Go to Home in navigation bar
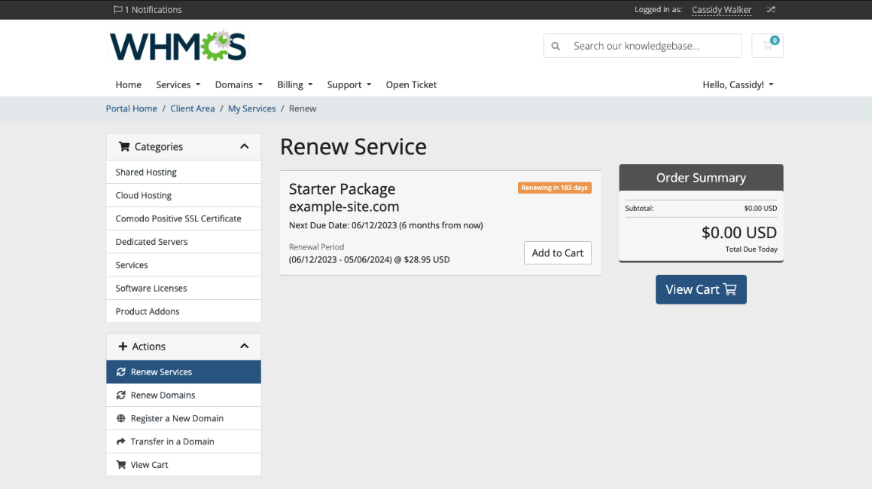The image size is (872, 491). (128, 85)
